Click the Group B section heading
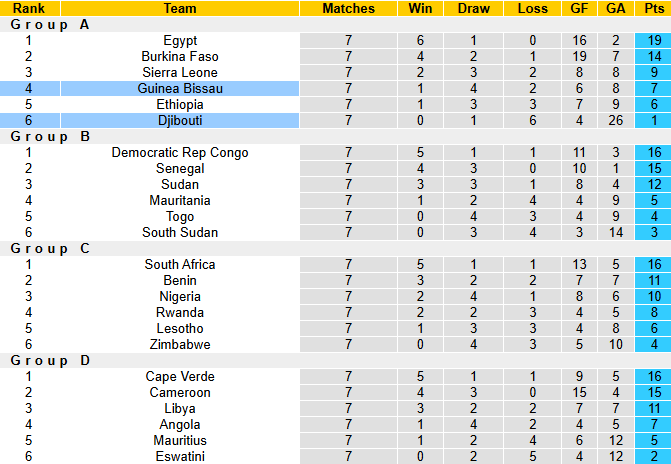 (50, 137)
